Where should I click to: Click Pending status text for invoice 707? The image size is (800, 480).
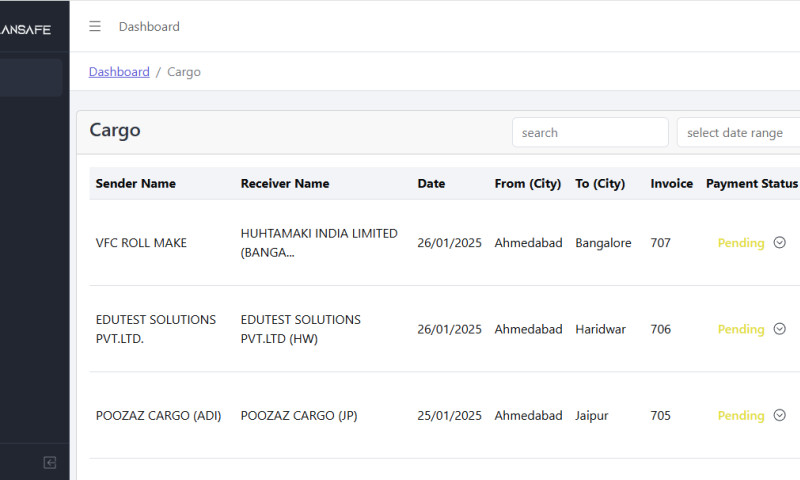point(741,243)
